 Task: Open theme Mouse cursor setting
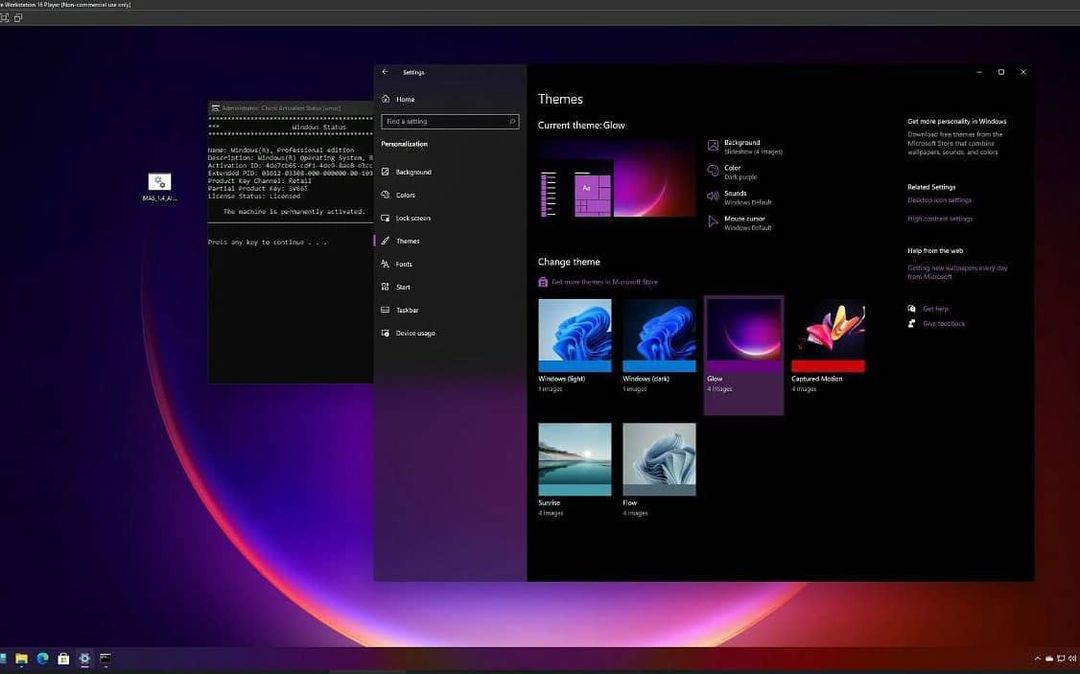(x=739, y=223)
